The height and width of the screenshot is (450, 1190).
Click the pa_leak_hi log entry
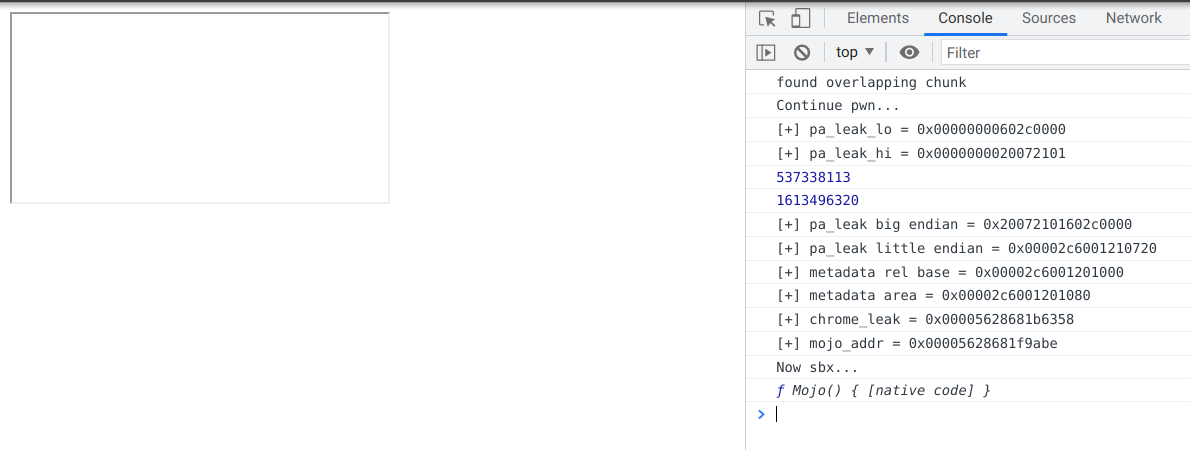coord(921,153)
